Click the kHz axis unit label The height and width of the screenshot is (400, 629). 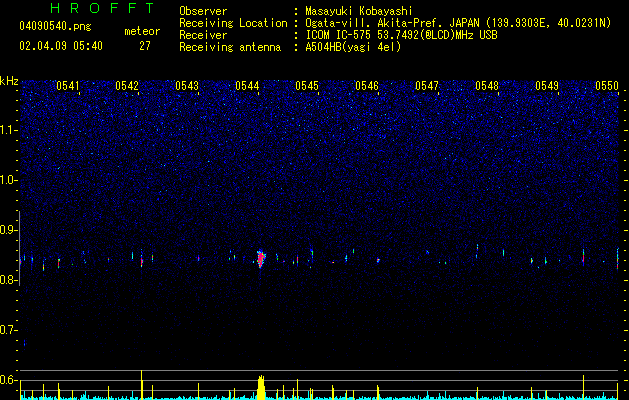(9, 81)
